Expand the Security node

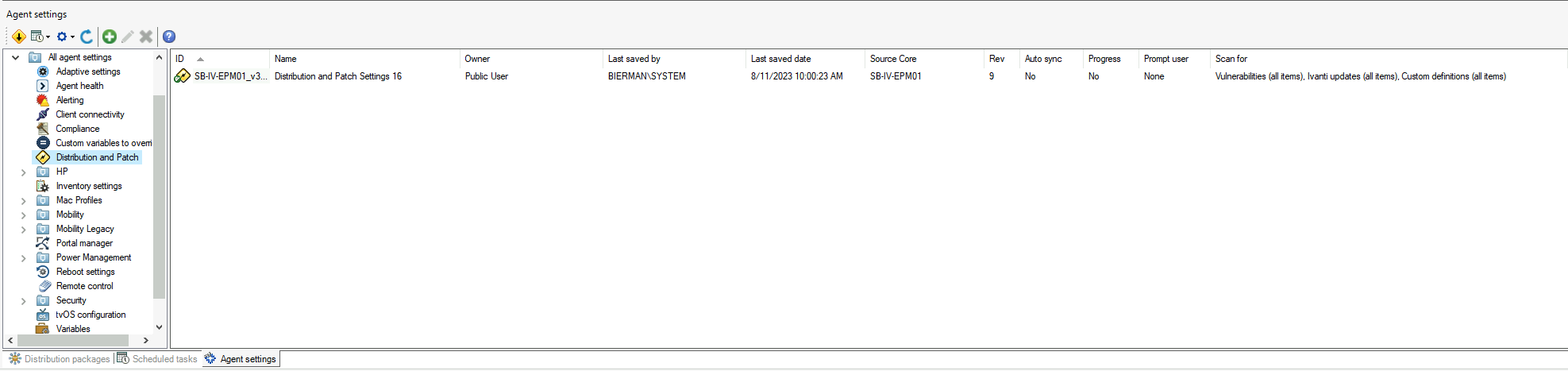click(23, 300)
